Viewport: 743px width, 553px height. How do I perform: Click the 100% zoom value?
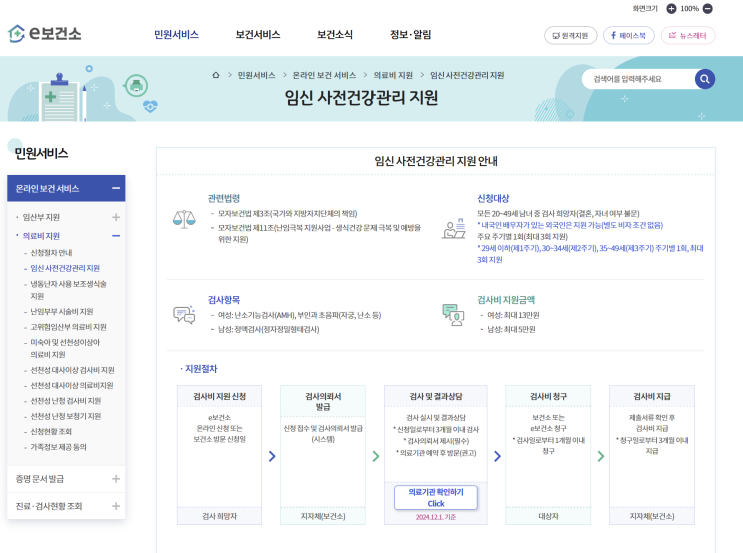point(689,9)
